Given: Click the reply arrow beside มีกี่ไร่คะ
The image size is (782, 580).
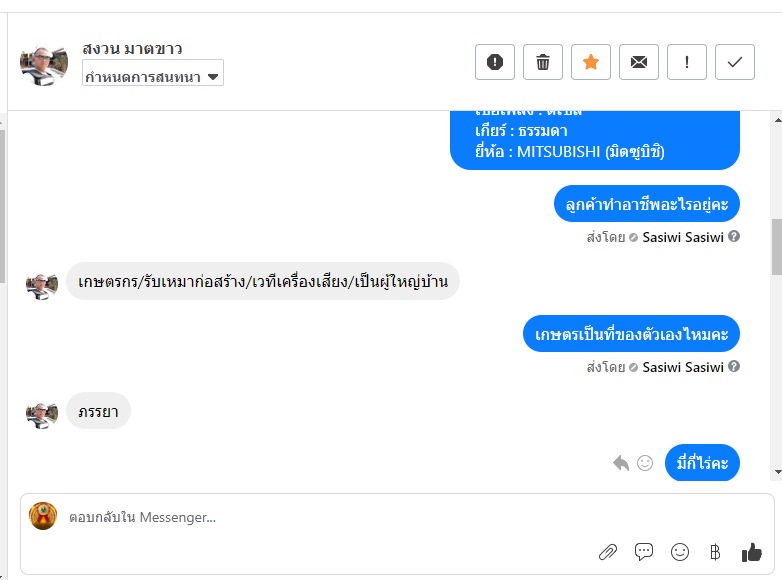Looking at the screenshot, I should (621, 463).
